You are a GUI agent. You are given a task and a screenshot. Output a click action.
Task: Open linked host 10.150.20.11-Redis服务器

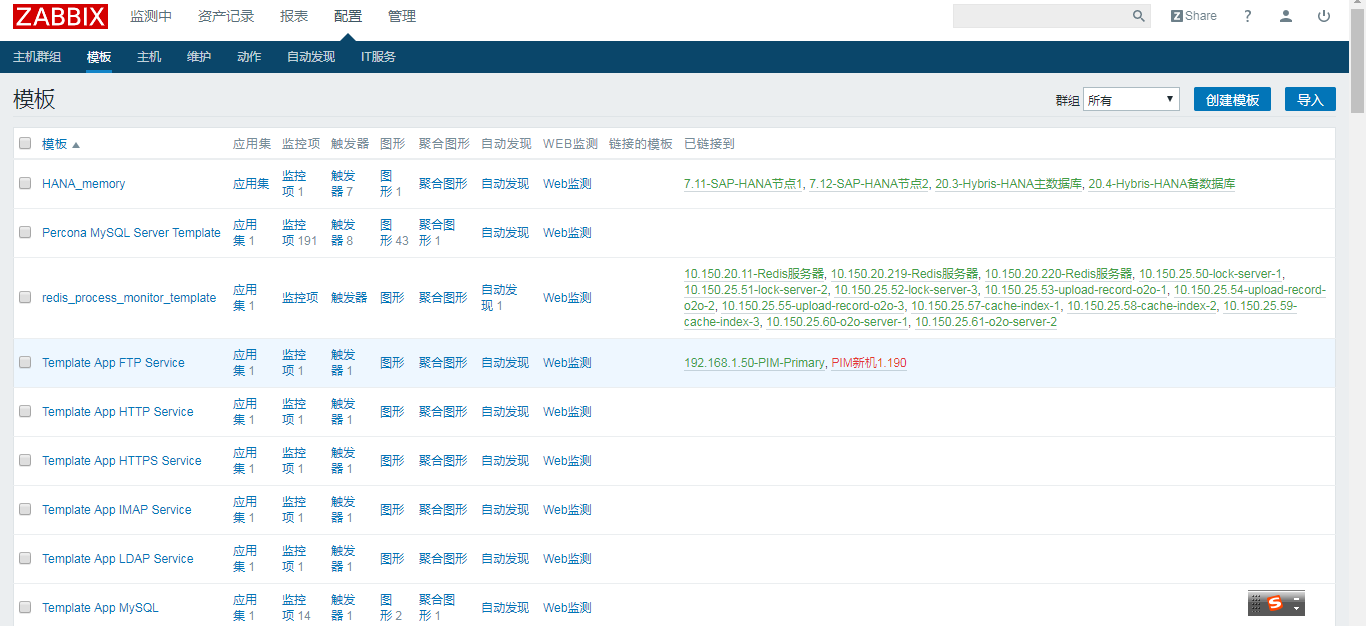tap(754, 274)
